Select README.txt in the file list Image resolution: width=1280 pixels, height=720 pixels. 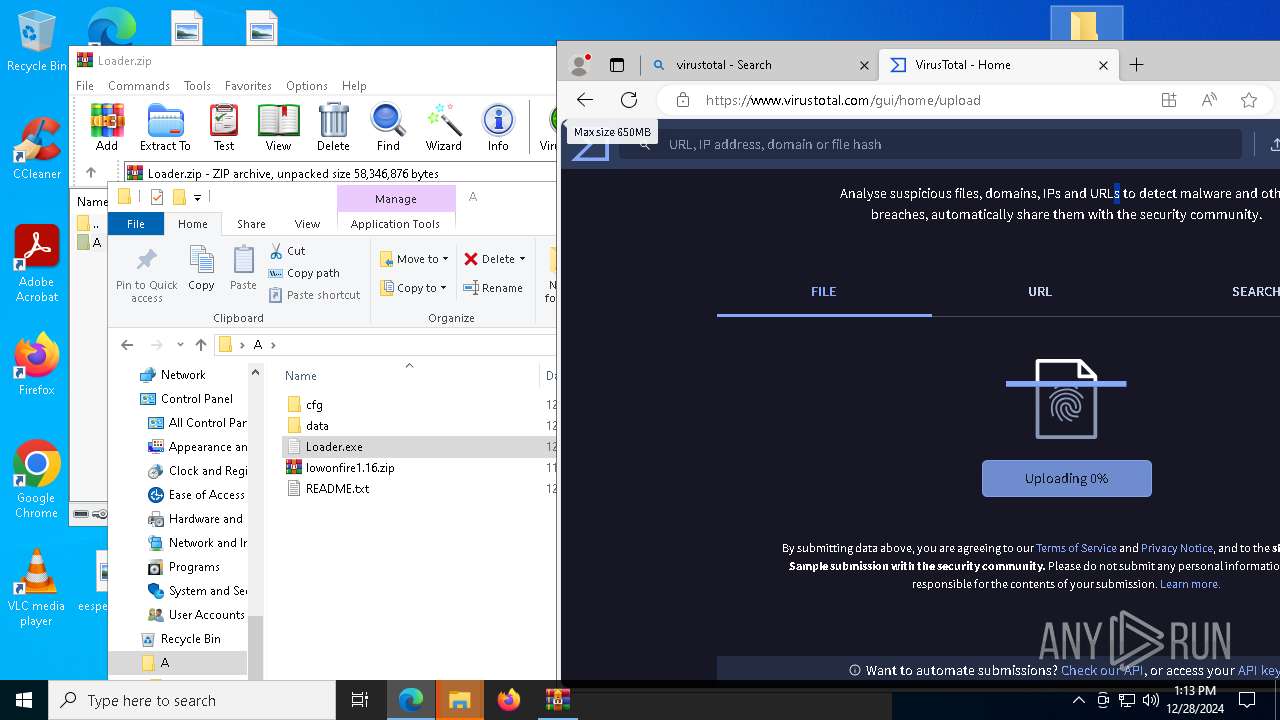click(x=337, y=489)
